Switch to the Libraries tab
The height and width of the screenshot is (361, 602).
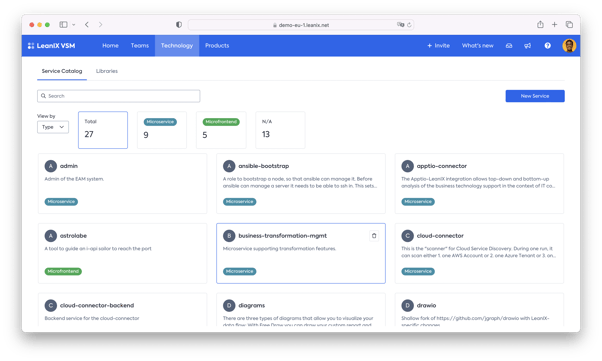click(x=107, y=71)
